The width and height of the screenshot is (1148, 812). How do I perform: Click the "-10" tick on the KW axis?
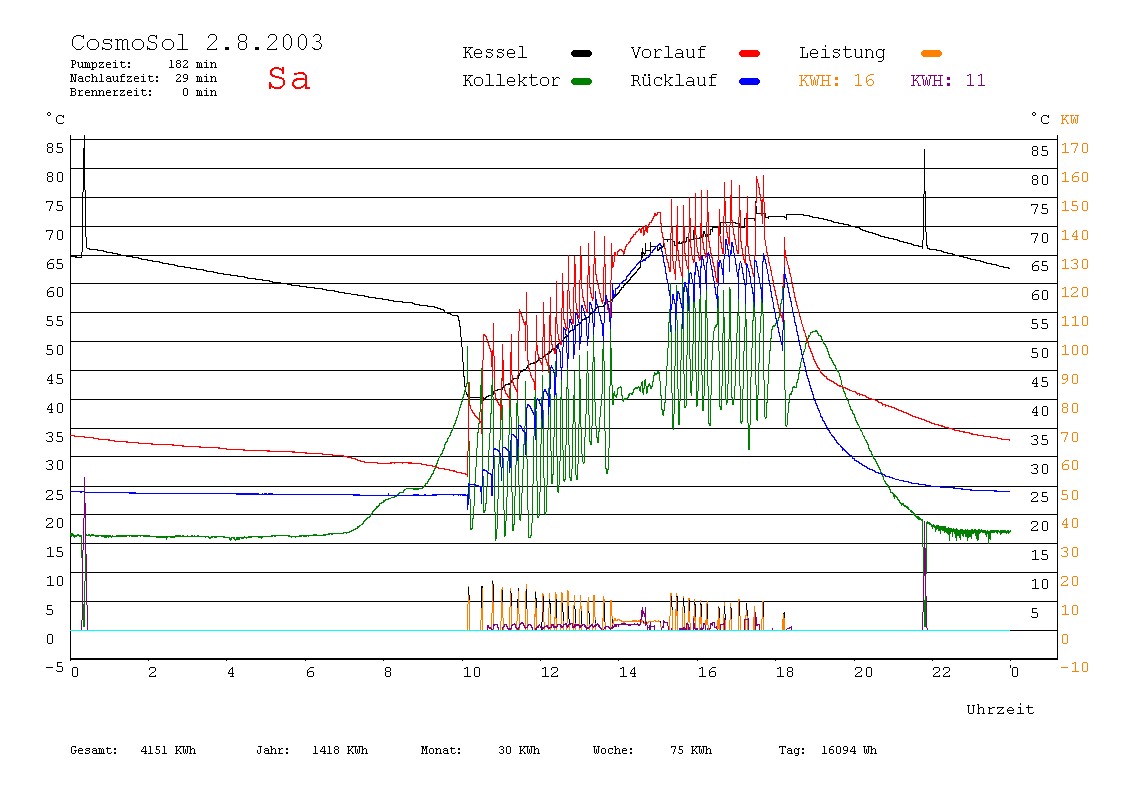tap(1075, 667)
